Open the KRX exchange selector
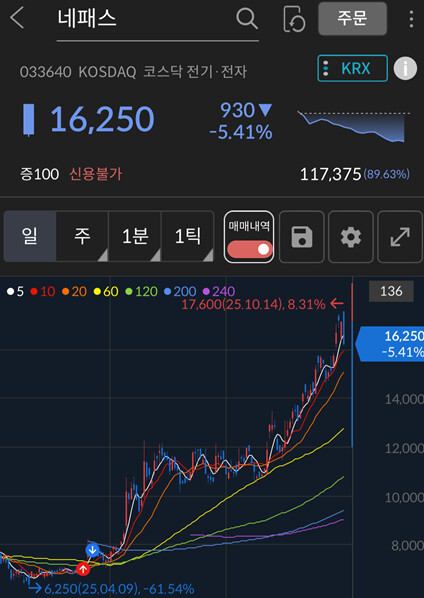The image size is (424, 598). 352,68
